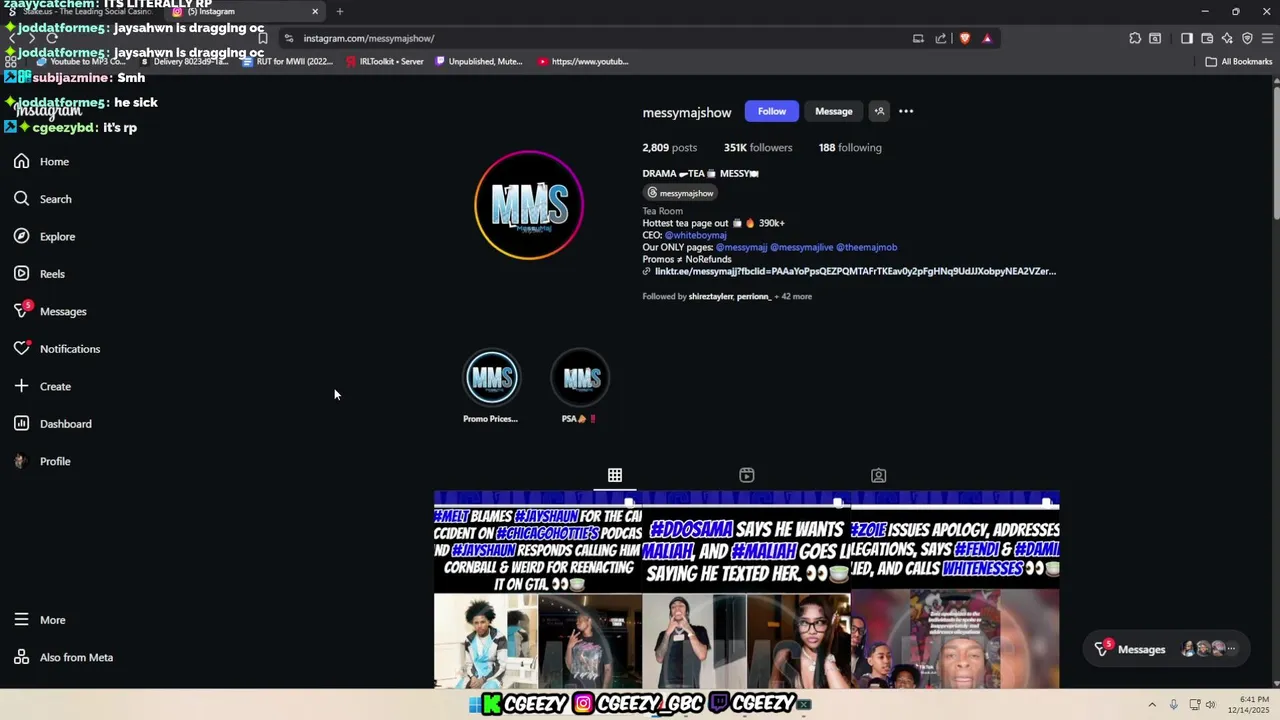Open Youtube to MP3 bookmark
The image size is (1280, 720).
(x=79, y=61)
